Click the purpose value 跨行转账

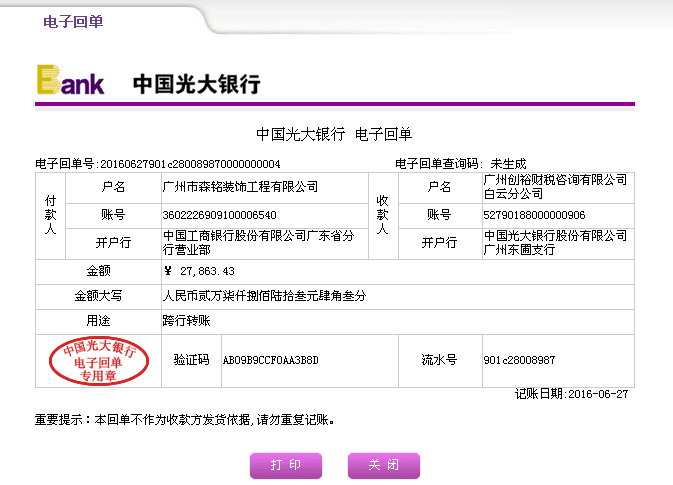point(186,321)
